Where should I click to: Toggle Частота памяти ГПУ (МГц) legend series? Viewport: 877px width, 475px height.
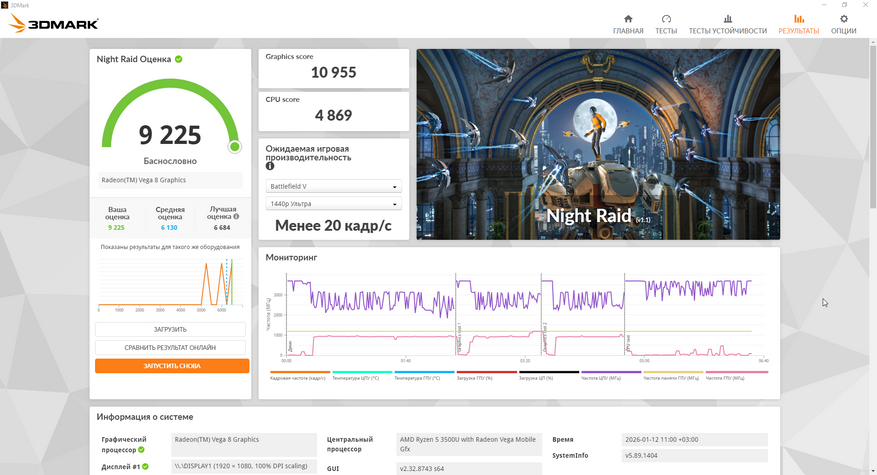click(x=673, y=375)
